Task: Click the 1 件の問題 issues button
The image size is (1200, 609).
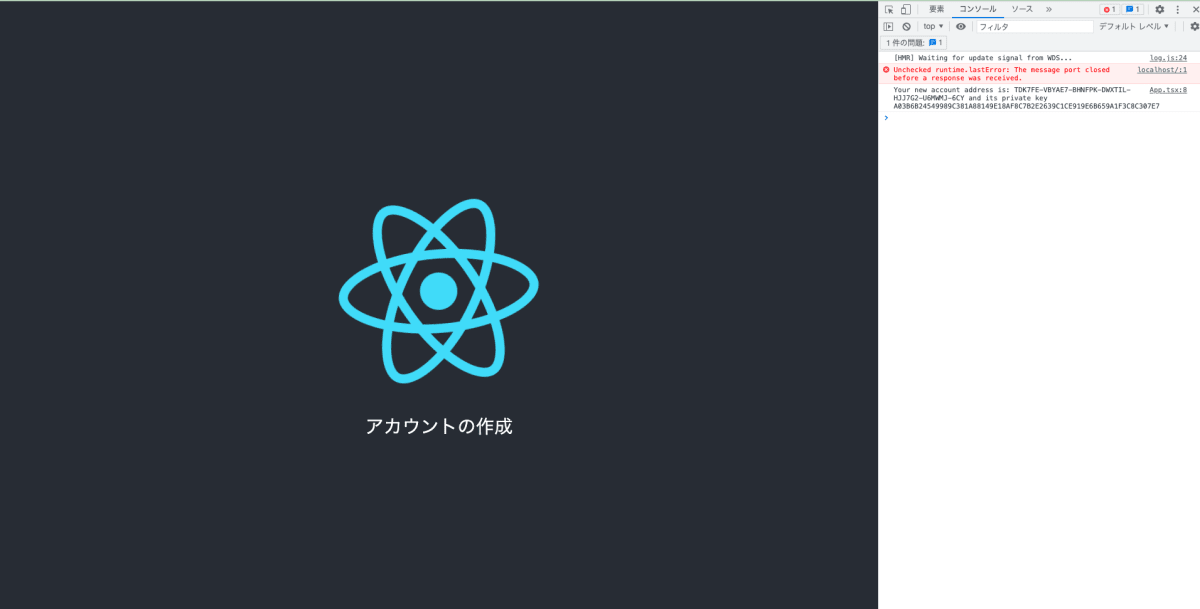Action: point(914,43)
